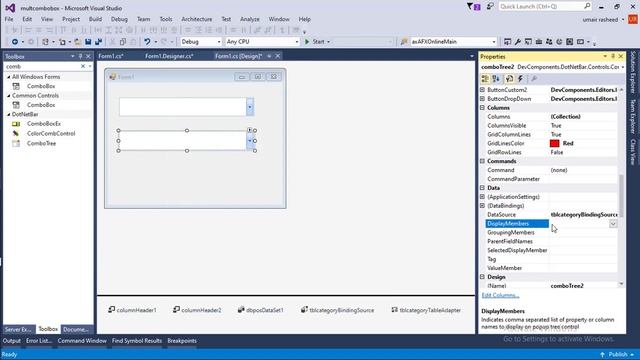Screen dimensions: 640x360
Task: Click the auto-hide pushpin on Properties panel
Action: [613, 56]
